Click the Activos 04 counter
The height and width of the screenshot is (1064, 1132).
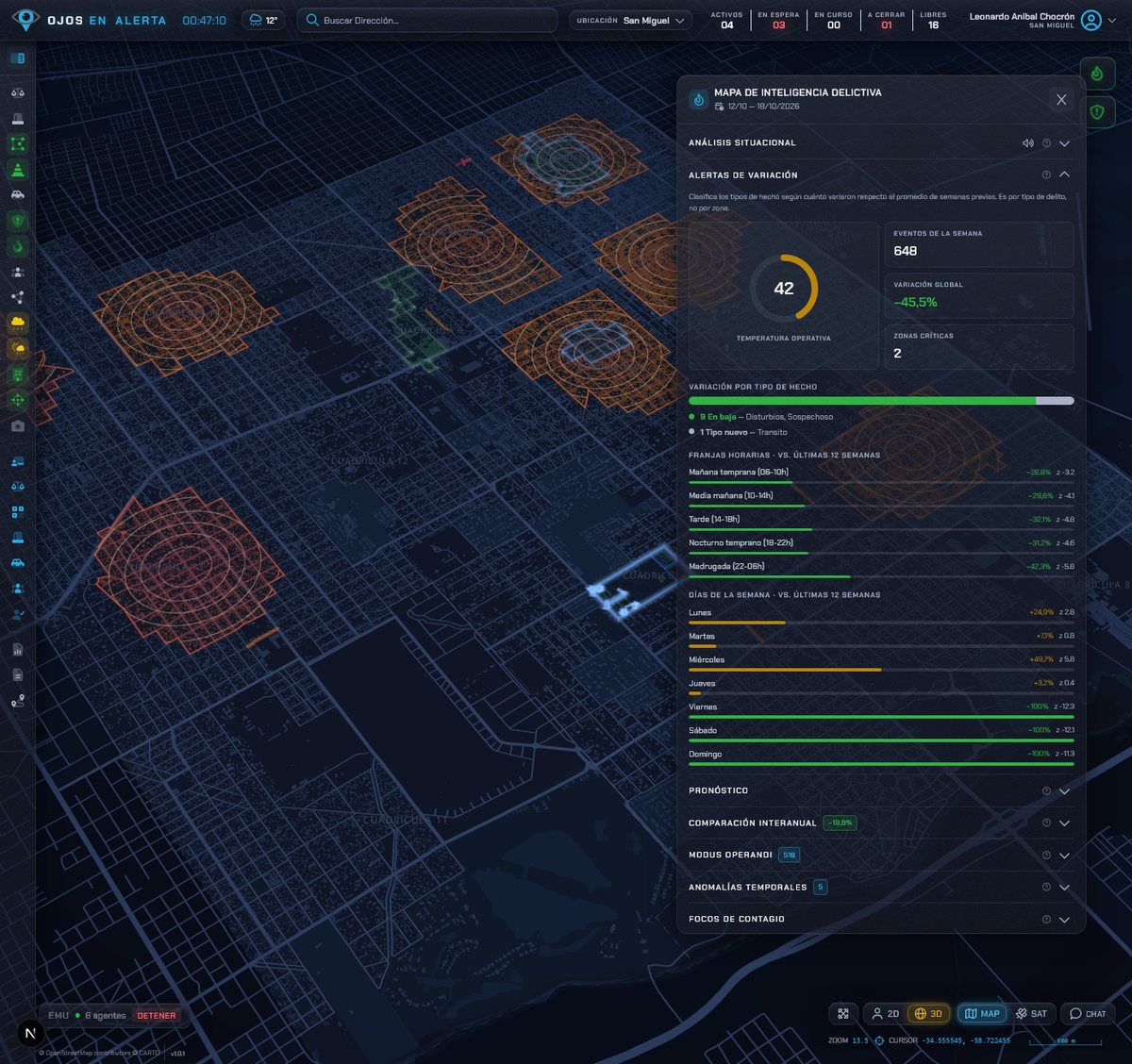pyautogui.click(x=726, y=20)
